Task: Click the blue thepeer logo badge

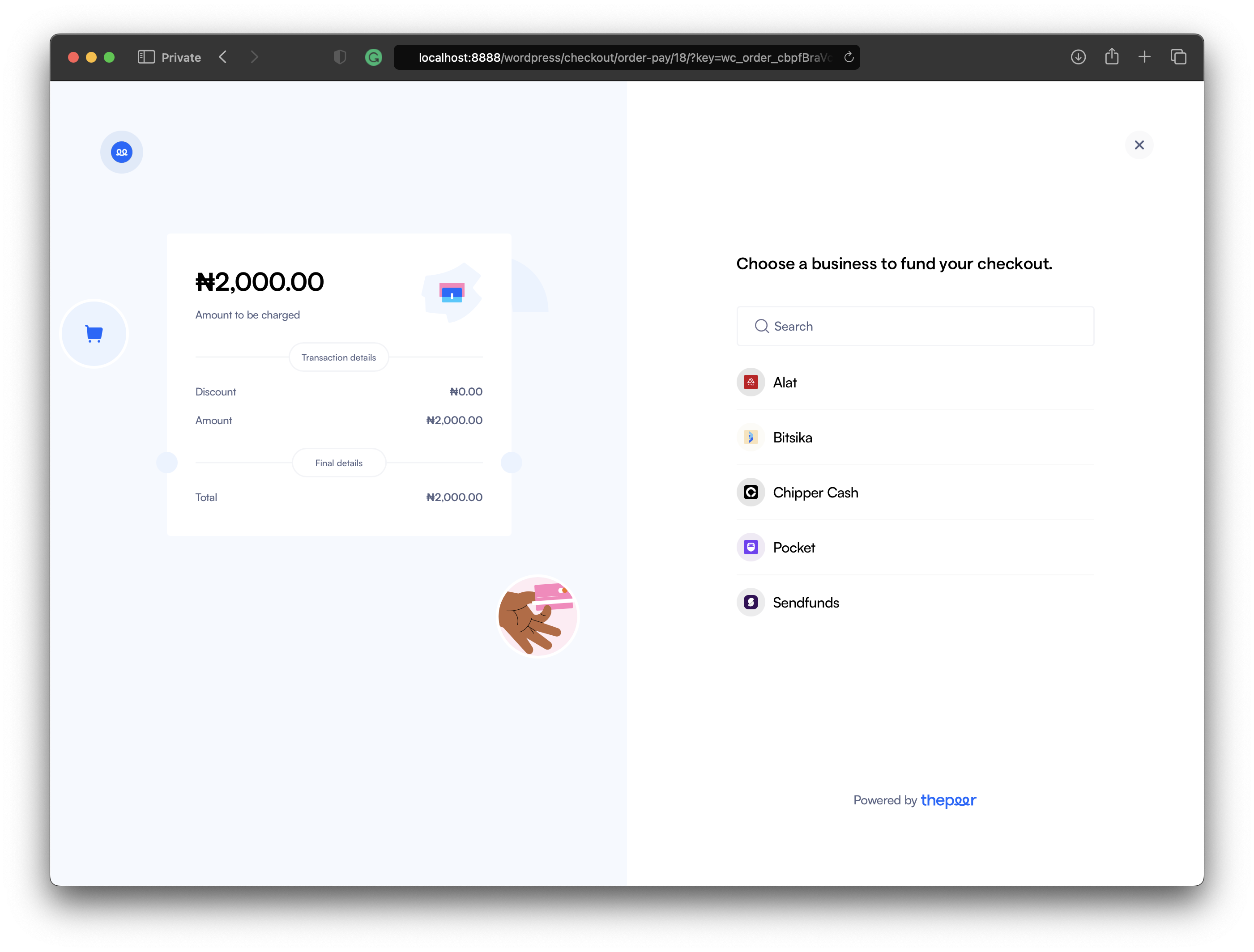Action: [x=122, y=152]
